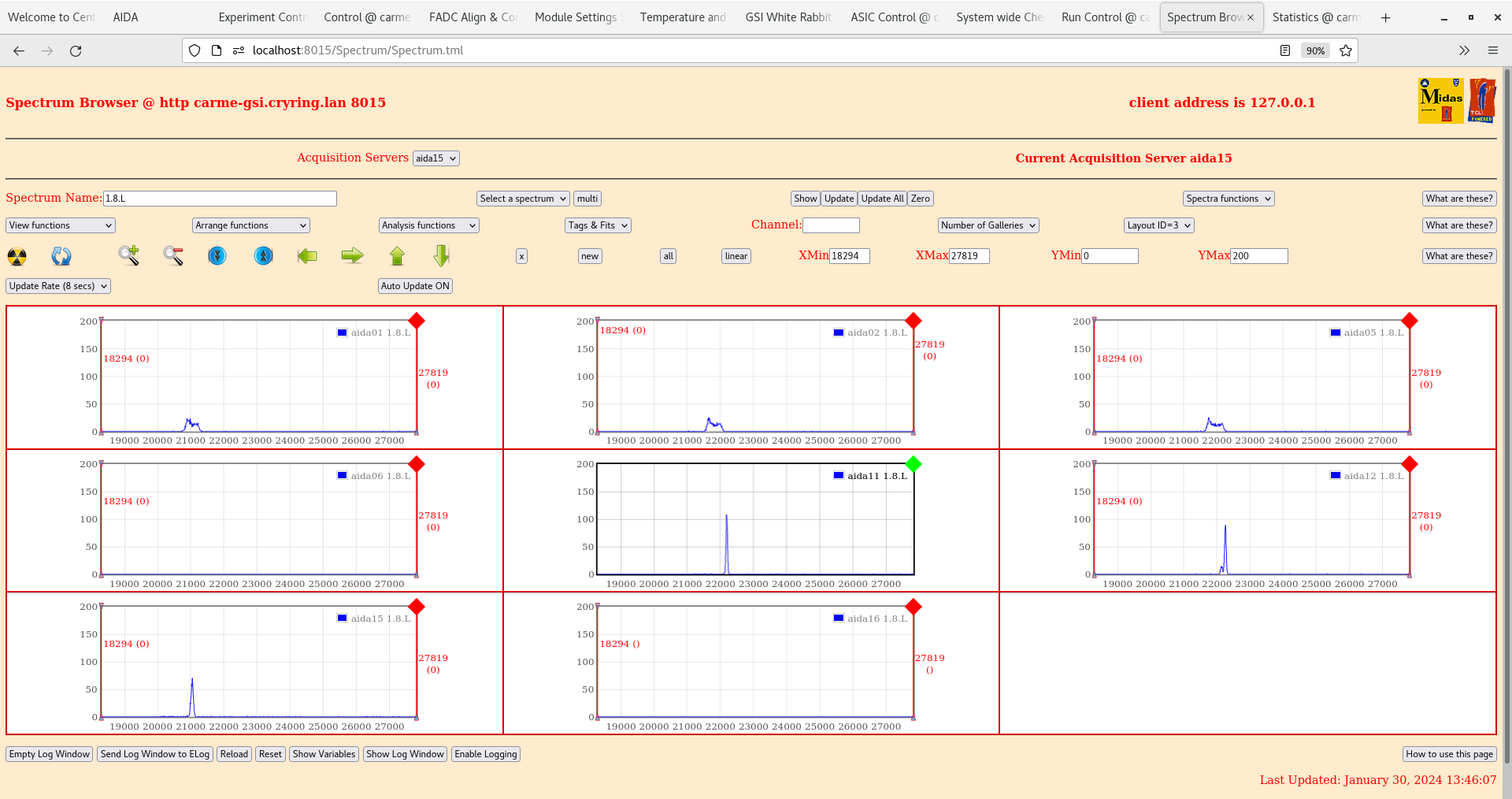Click the blue refresh spectra icon
Screen dimensions: 1512x799
[61, 256]
